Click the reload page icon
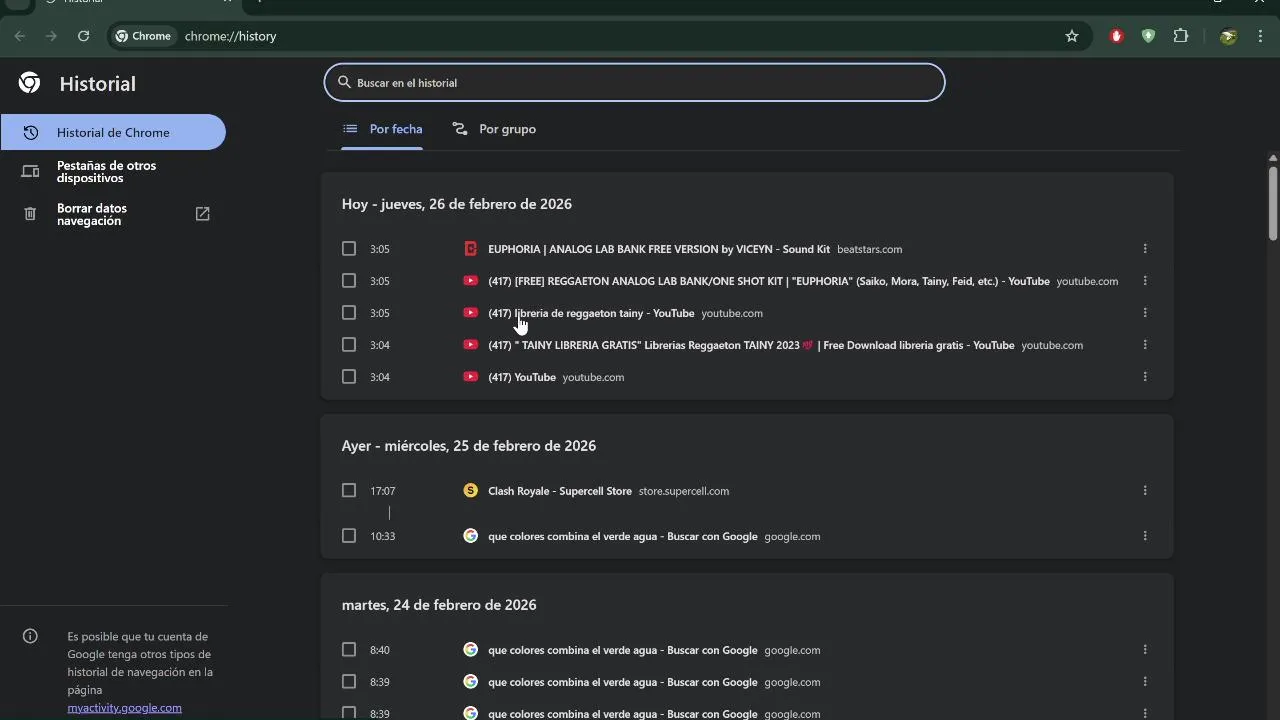 [x=84, y=36]
